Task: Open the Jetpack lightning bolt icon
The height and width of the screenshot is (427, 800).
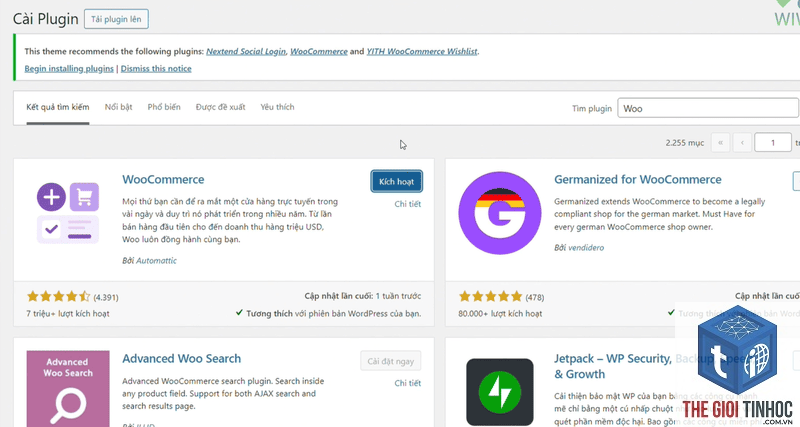Action: [x=500, y=392]
